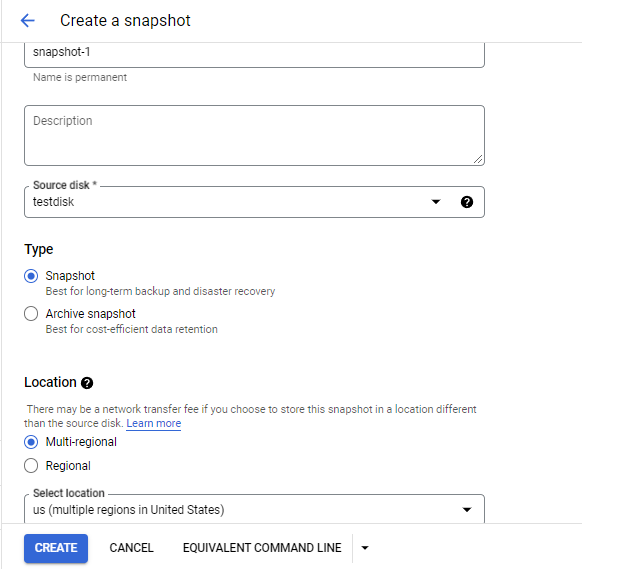This screenshot has height=569, width=642.
Task: Select the Snapshot type radio button
Action: pyautogui.click(x=31, y=276)
